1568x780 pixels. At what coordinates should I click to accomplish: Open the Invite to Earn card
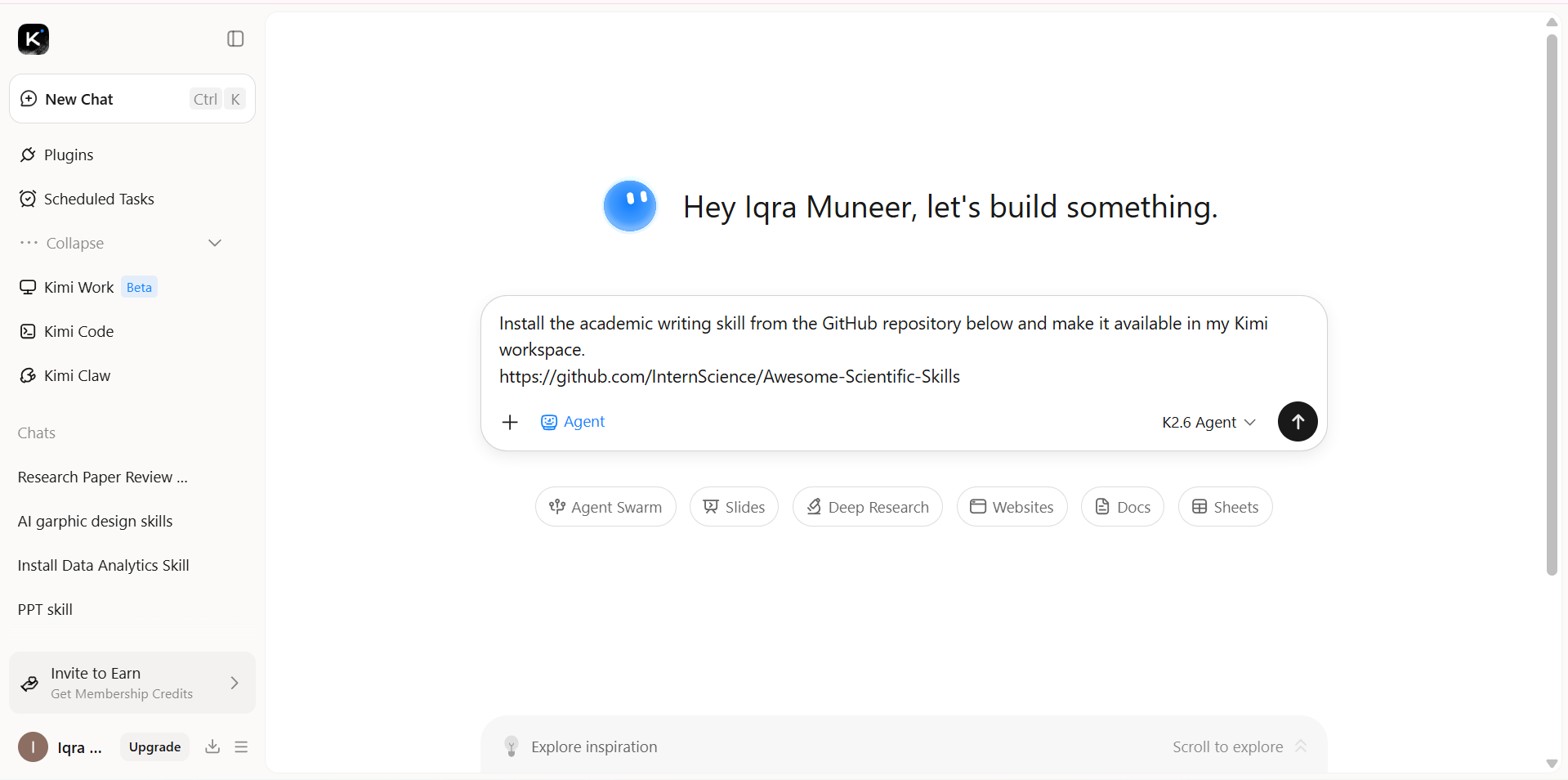coord(132,683)
